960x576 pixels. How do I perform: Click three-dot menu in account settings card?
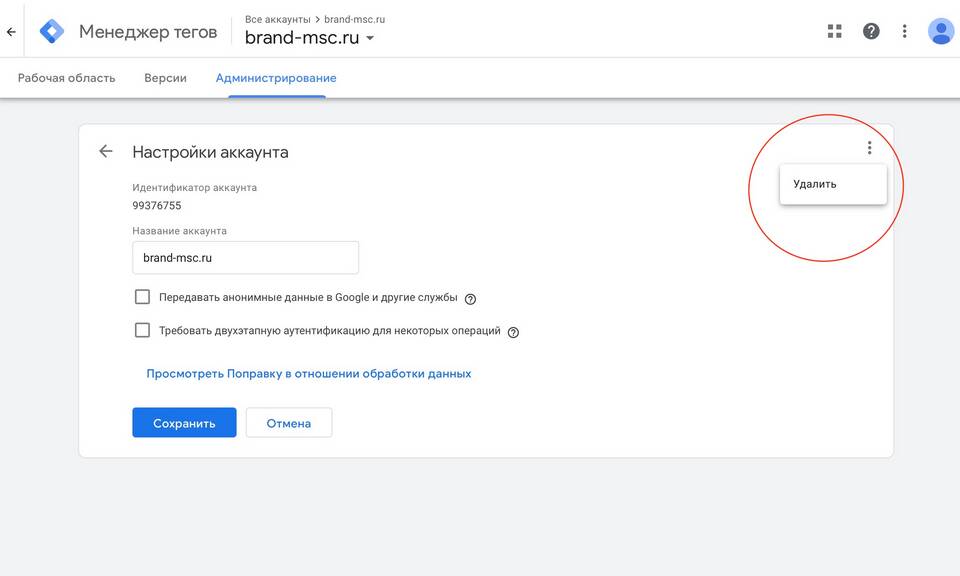pos(869,148)
